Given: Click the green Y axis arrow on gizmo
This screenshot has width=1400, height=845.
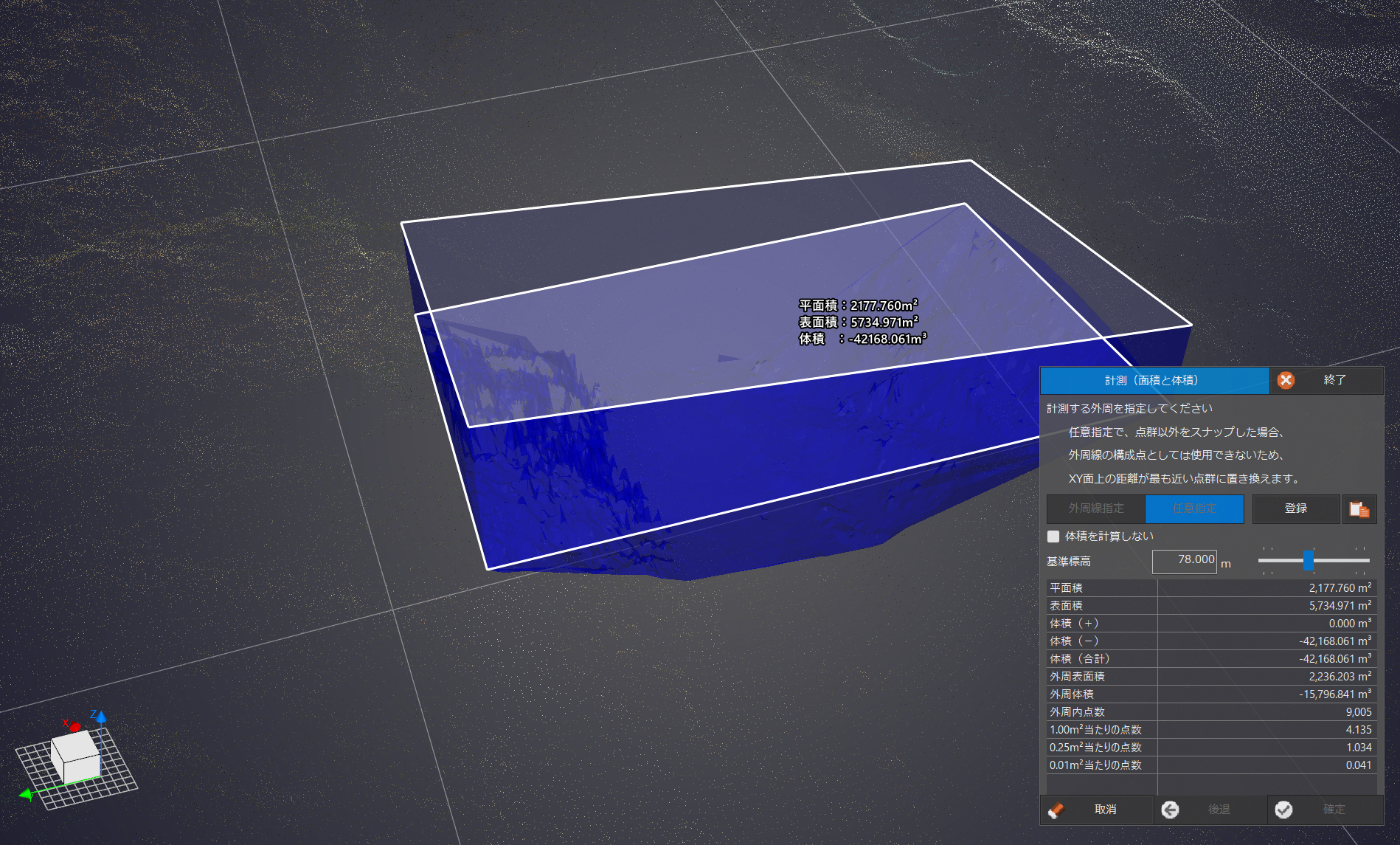Looking at the screenshot, I should 27,795.
